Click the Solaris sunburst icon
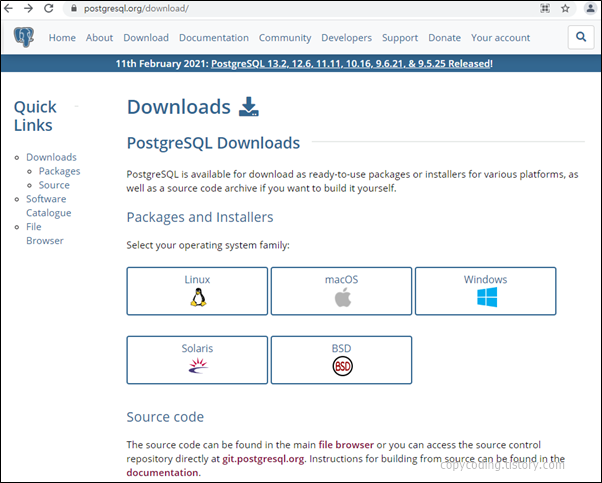This screenshot has width=602, height=483. point(198,366)
